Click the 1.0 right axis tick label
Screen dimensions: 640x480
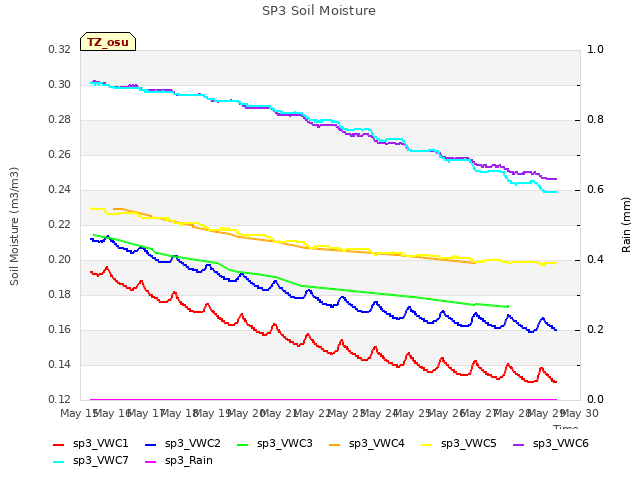595,49
